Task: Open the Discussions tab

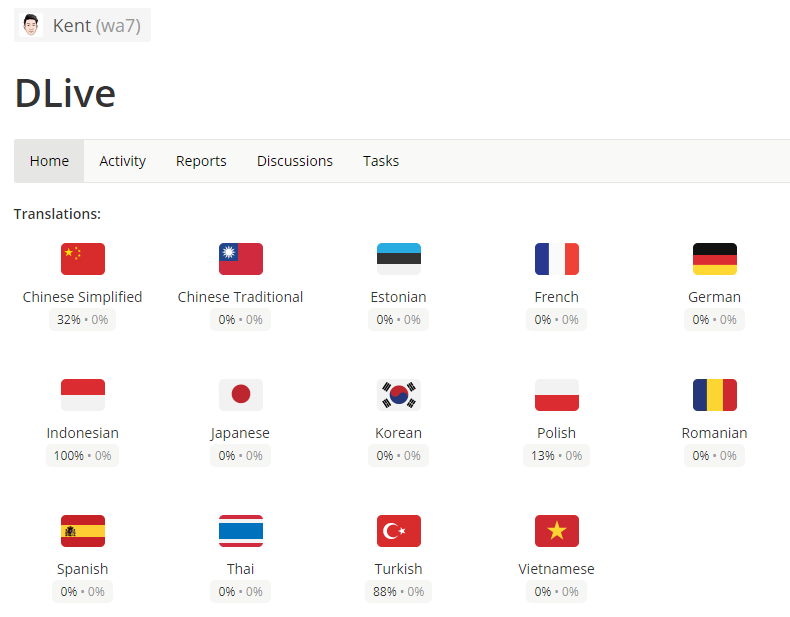Action: coord(295,161)
